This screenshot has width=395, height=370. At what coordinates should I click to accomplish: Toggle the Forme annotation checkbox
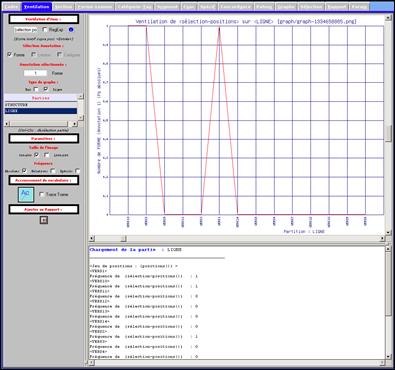(10, 54)
